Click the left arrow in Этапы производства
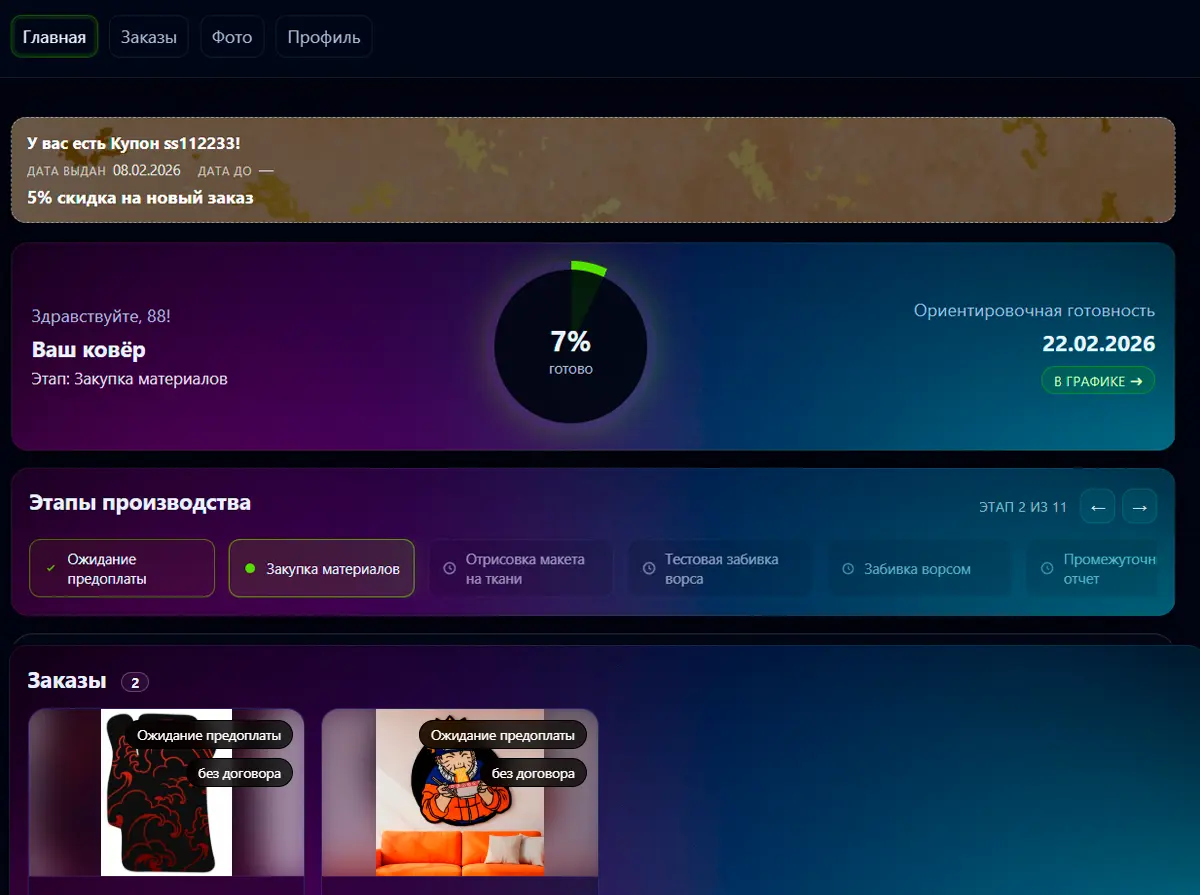The height and width of the screenshot is (895, 1200). [1097, 507]
